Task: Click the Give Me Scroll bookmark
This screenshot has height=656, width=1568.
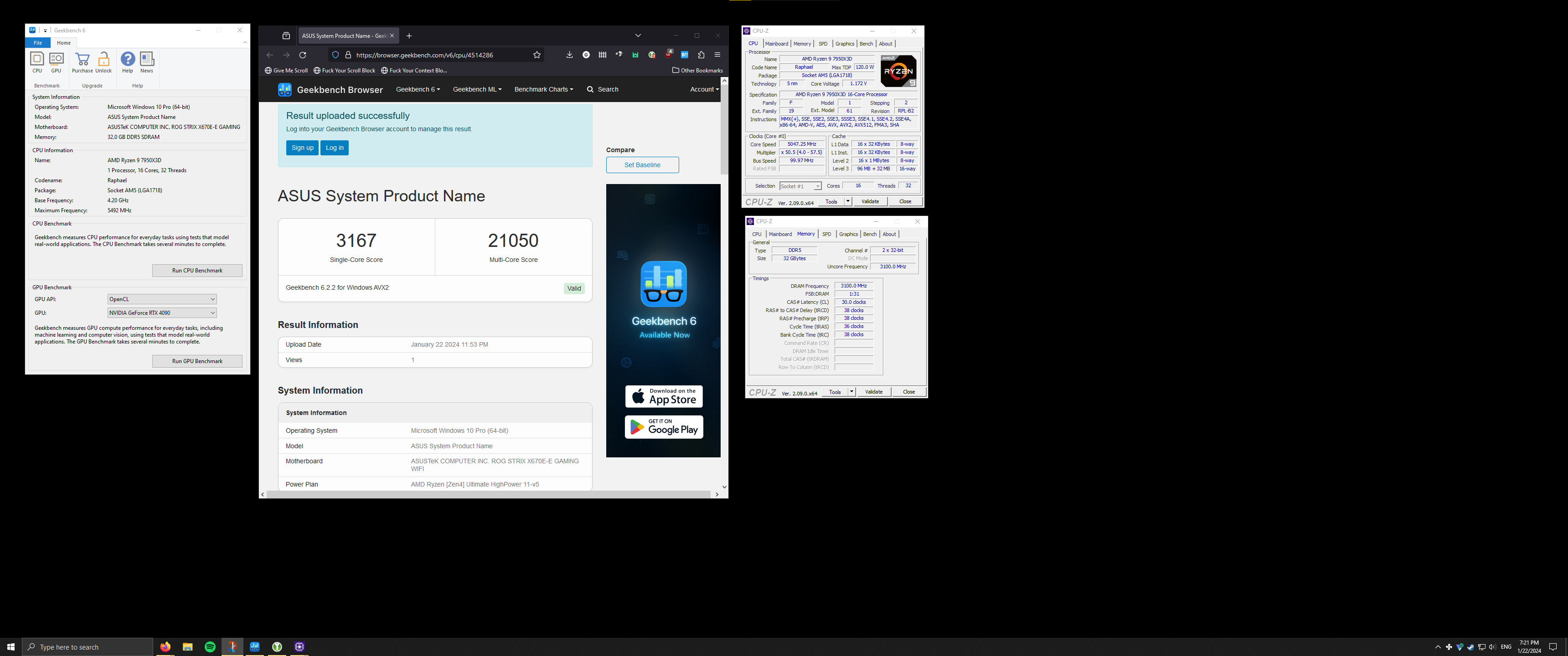Action: (286, 71)
